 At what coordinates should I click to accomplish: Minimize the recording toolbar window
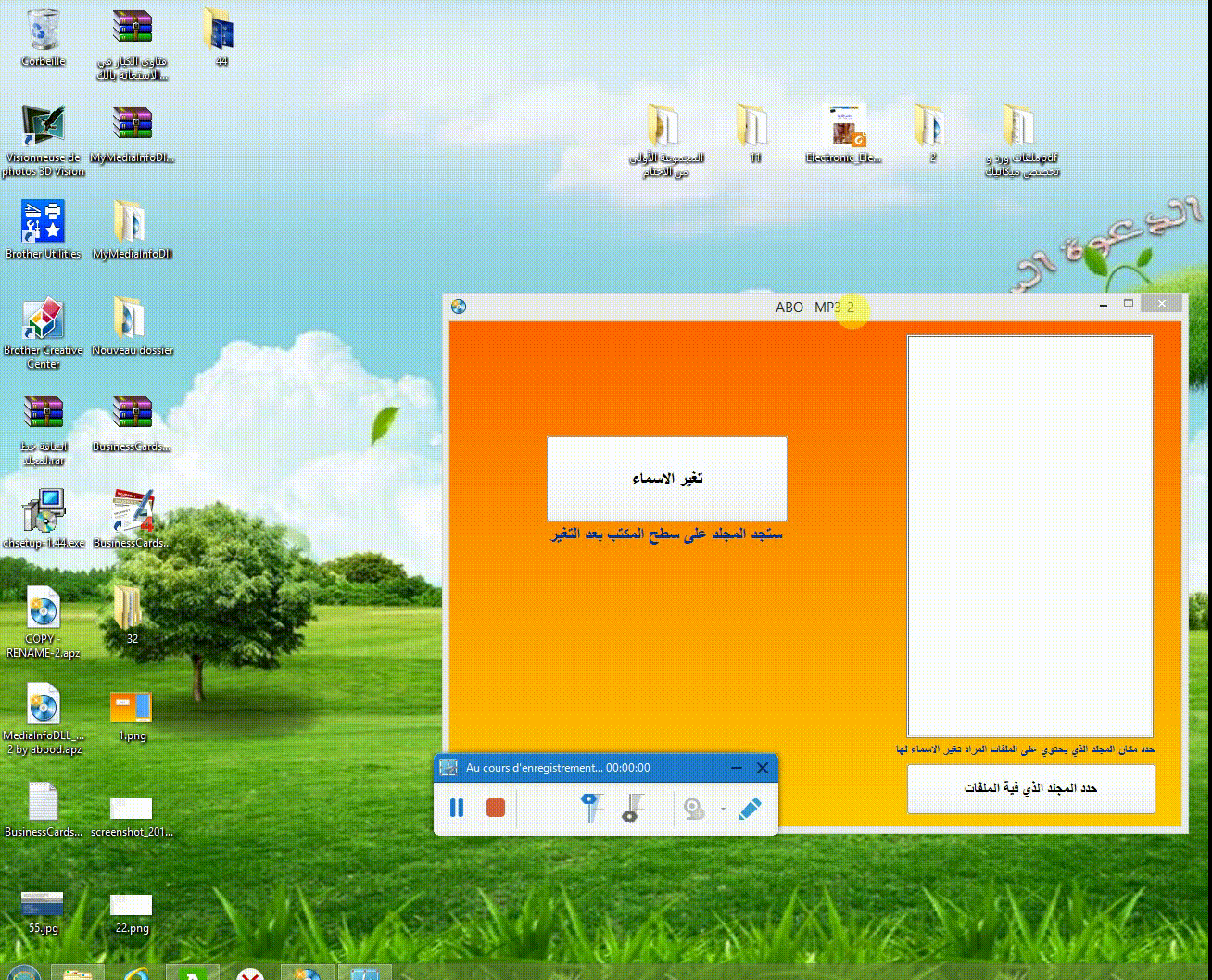click(x=736, y=768)
